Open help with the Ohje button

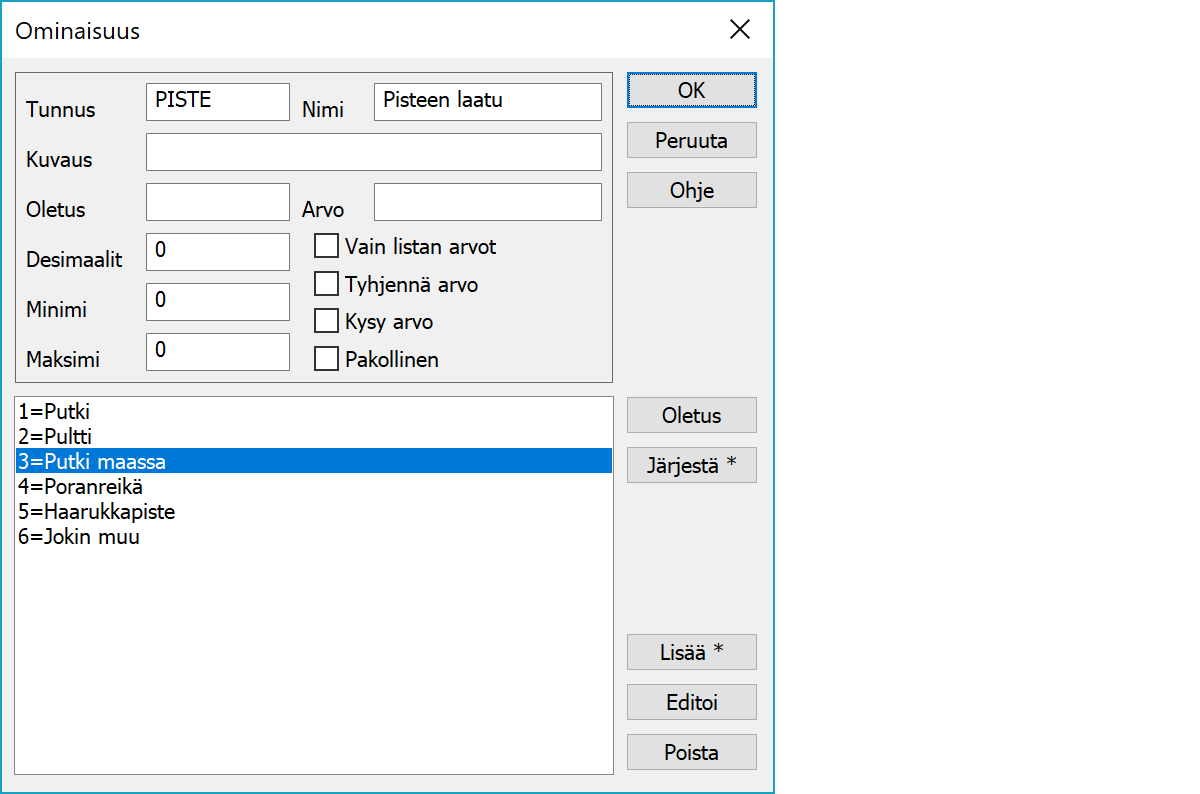coord(691,190)
